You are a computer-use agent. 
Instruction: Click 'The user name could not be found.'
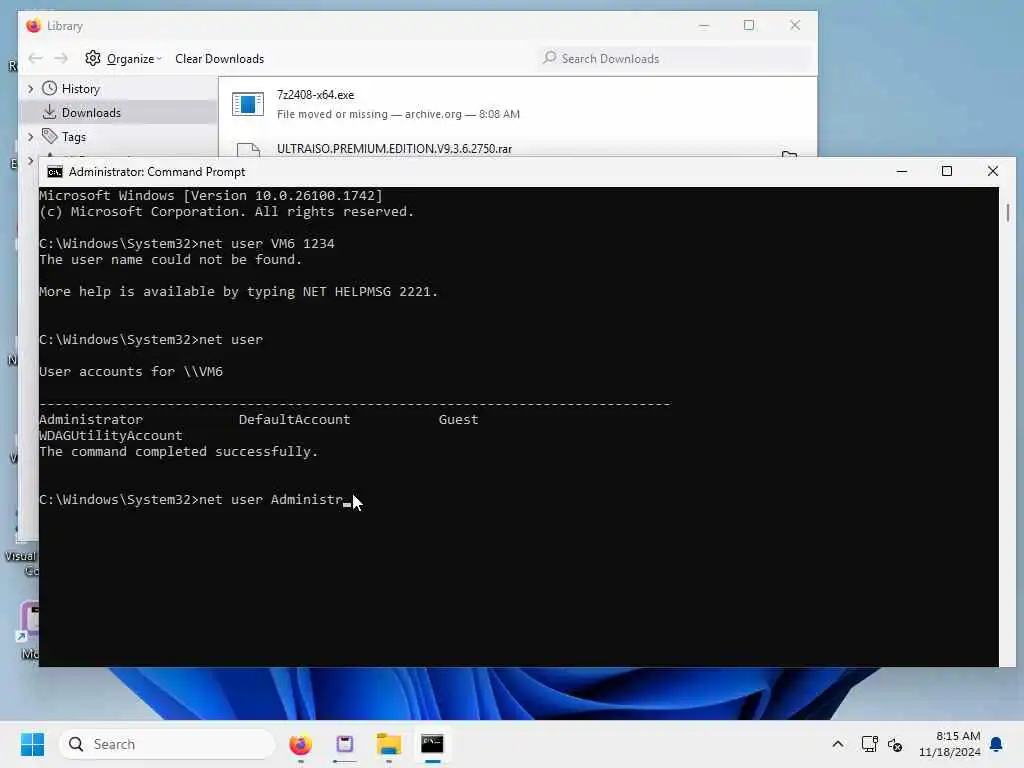point(170,259)
